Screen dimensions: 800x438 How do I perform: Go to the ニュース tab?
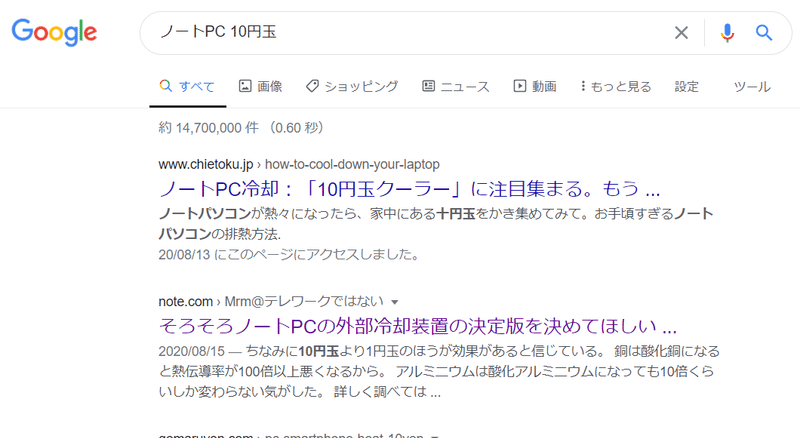coord(456,86)
